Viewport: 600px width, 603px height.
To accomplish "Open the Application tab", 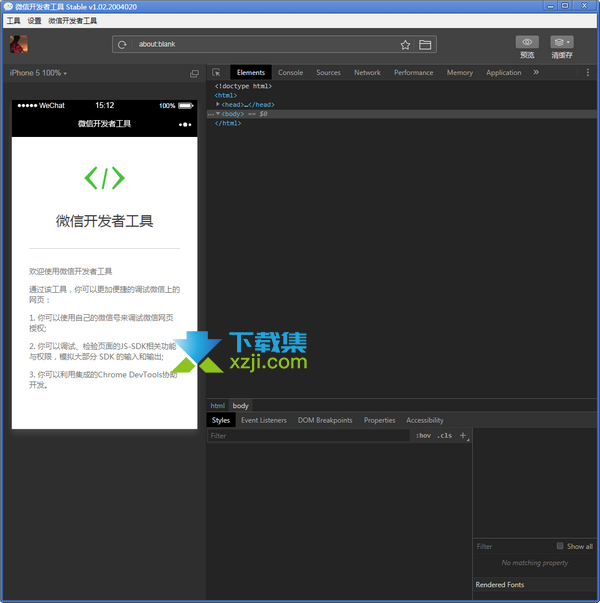I will [x=503, y=72].
